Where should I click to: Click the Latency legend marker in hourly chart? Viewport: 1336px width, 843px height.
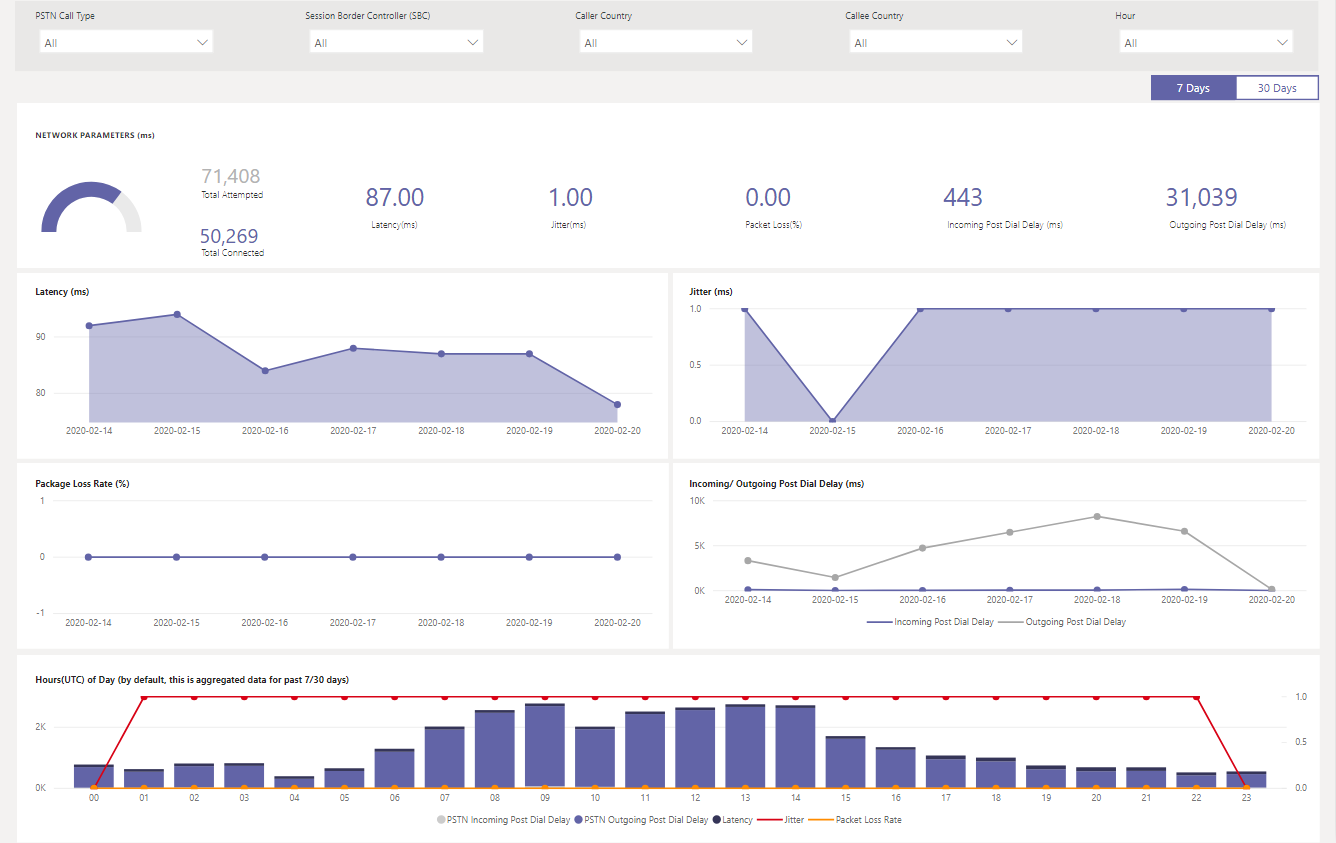coord(714,819)
